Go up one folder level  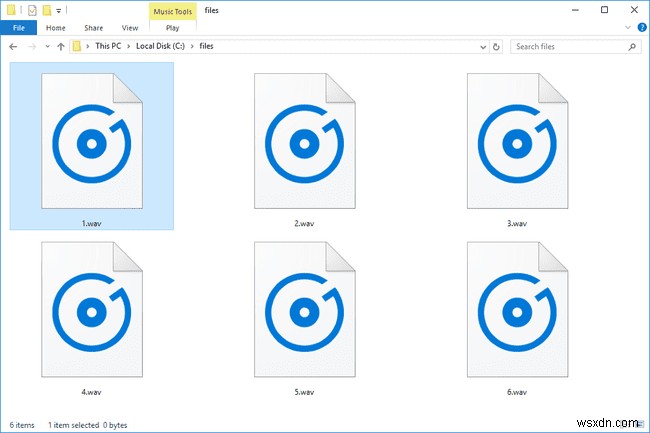61,46
